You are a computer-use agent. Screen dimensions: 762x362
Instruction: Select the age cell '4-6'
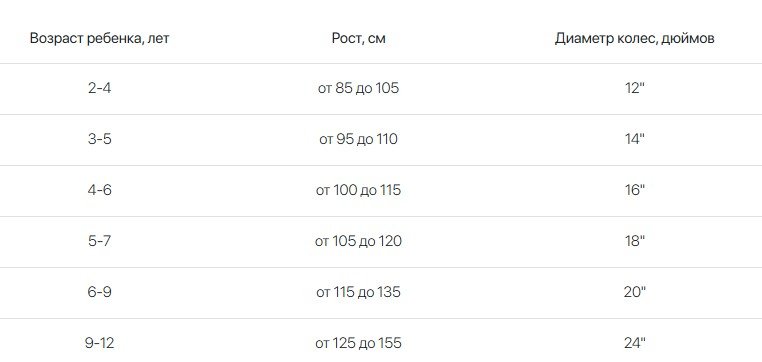100,190
